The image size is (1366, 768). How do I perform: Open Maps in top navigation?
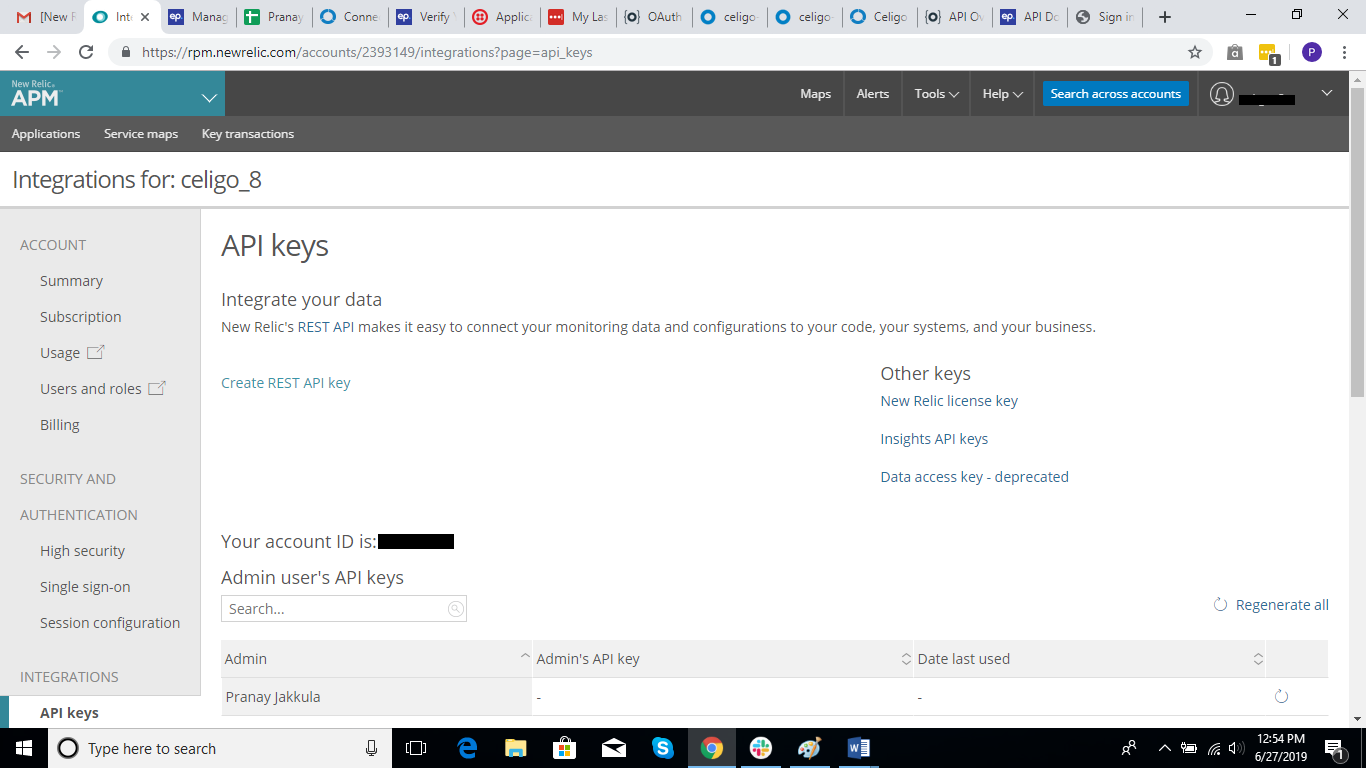pyautogui.click(x=815, y=94)
